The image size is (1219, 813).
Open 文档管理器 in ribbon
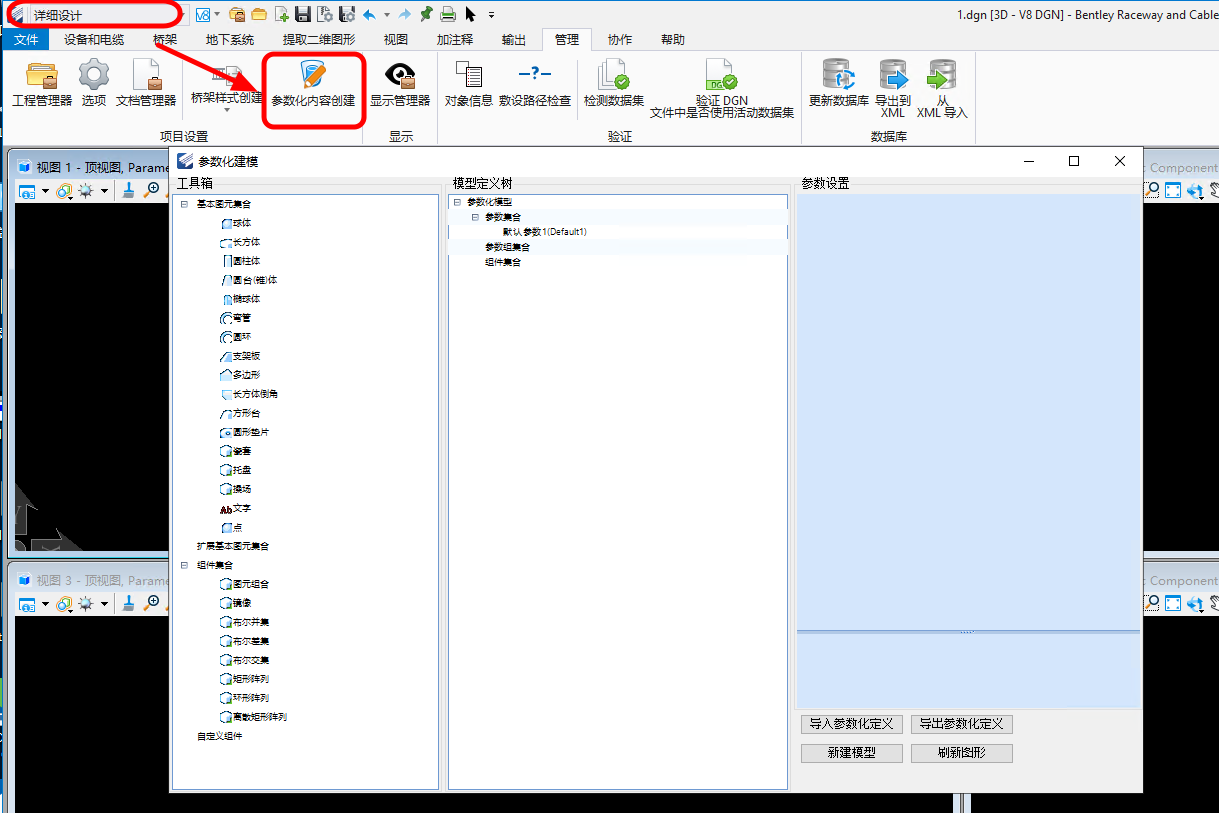point(146,84)
